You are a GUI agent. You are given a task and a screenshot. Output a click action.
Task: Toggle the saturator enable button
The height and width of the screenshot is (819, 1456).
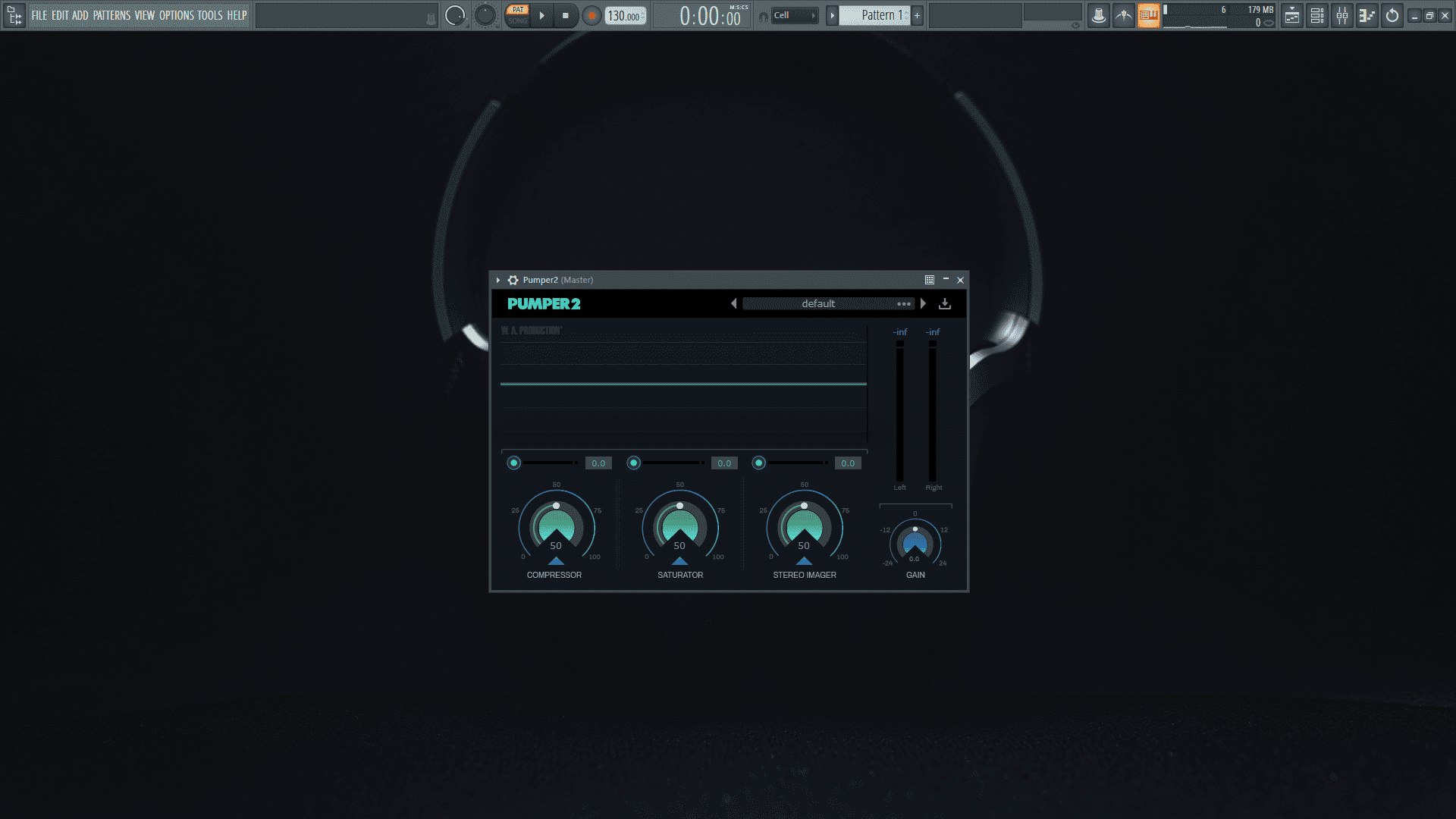[633, 463]
